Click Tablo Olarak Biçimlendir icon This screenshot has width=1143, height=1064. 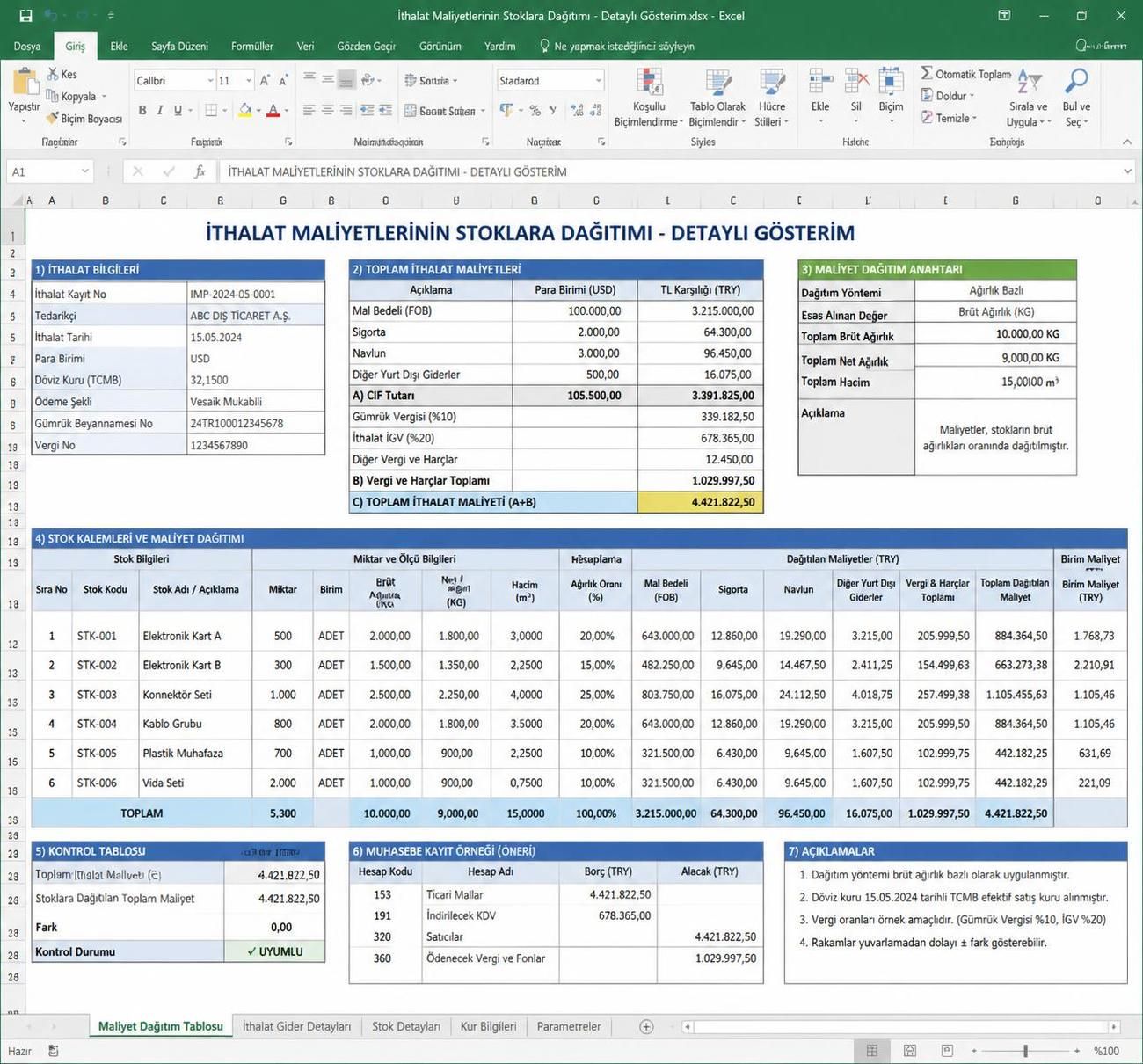[x=717, y=83]
